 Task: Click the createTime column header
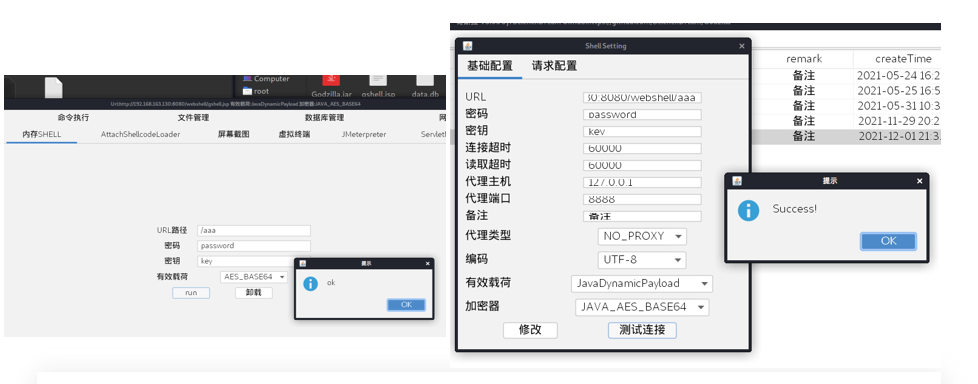(898, 59)
